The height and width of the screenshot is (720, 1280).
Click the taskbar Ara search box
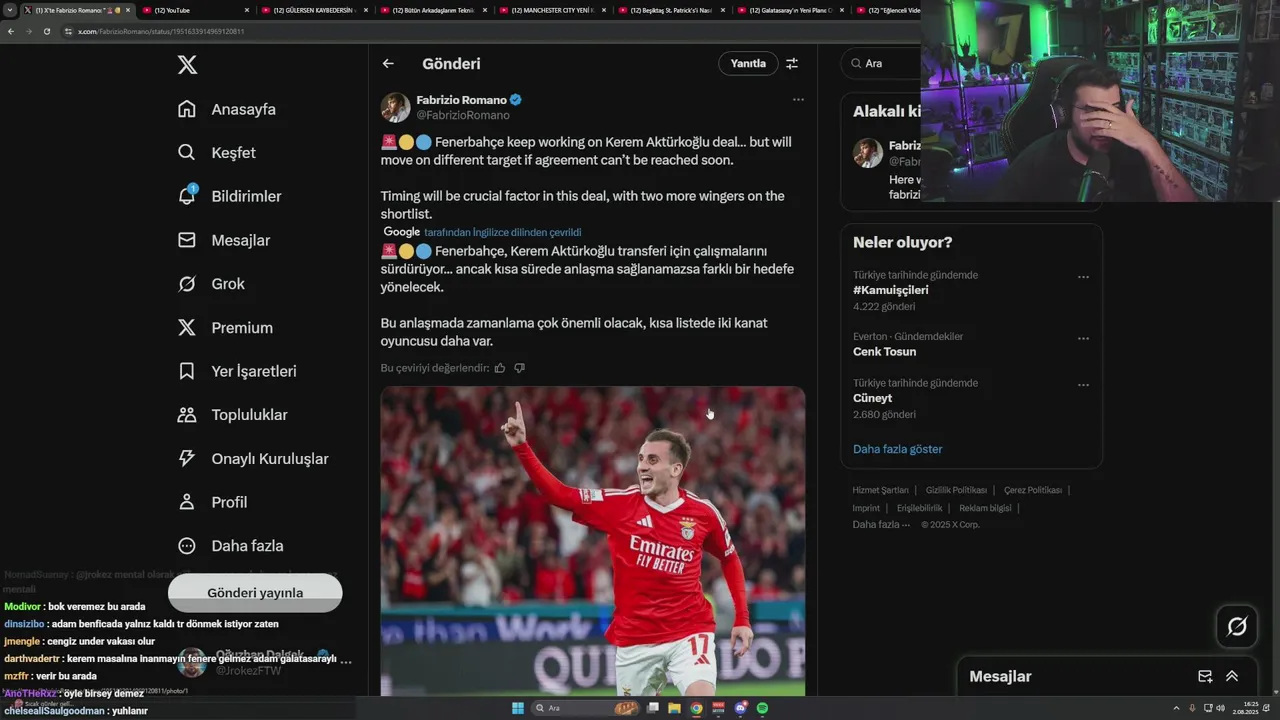point(586,708)
